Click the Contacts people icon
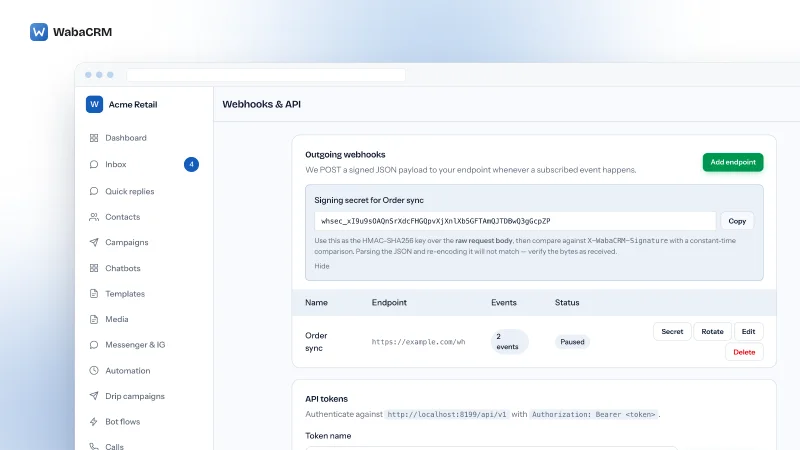Image resolution: width=800 pixels, height=450 pixels. (x=94, y=217)
